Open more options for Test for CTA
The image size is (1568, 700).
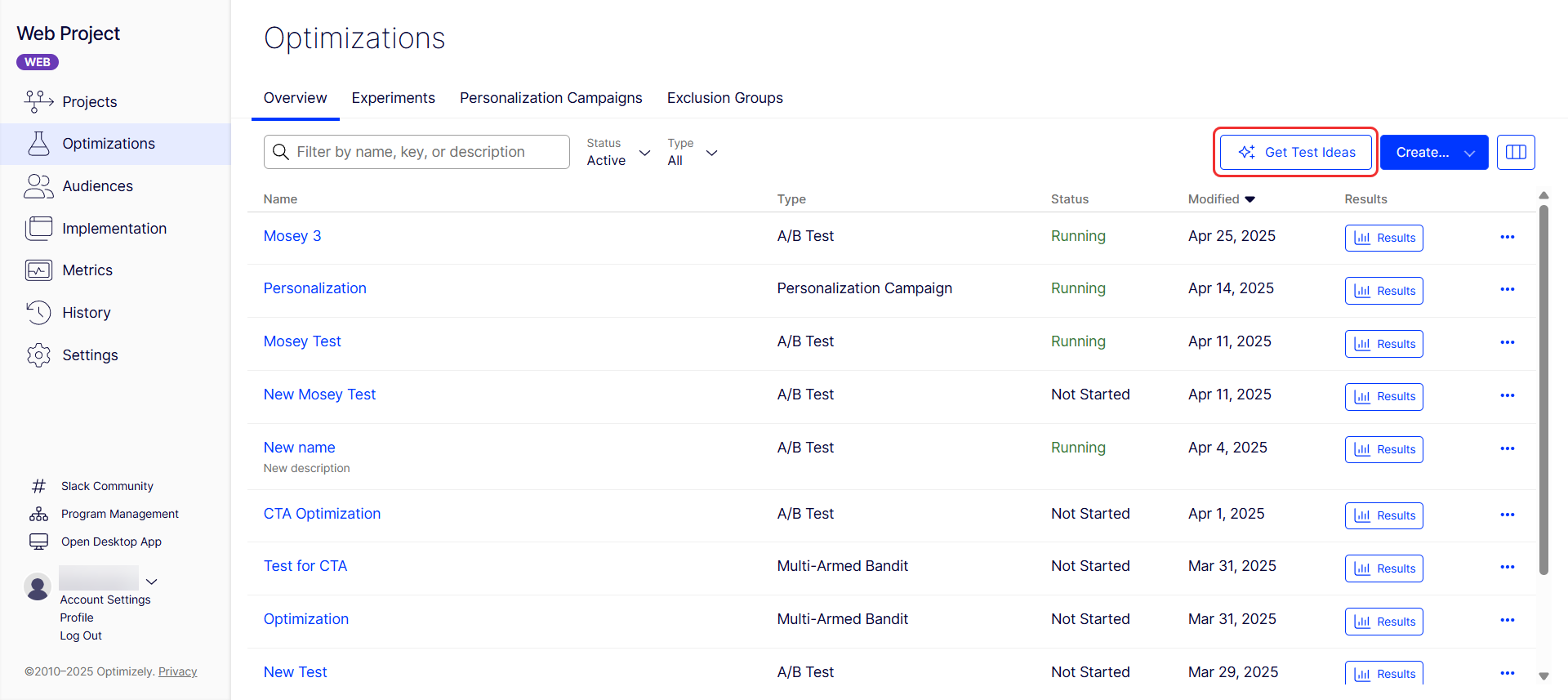point(1508,567)
